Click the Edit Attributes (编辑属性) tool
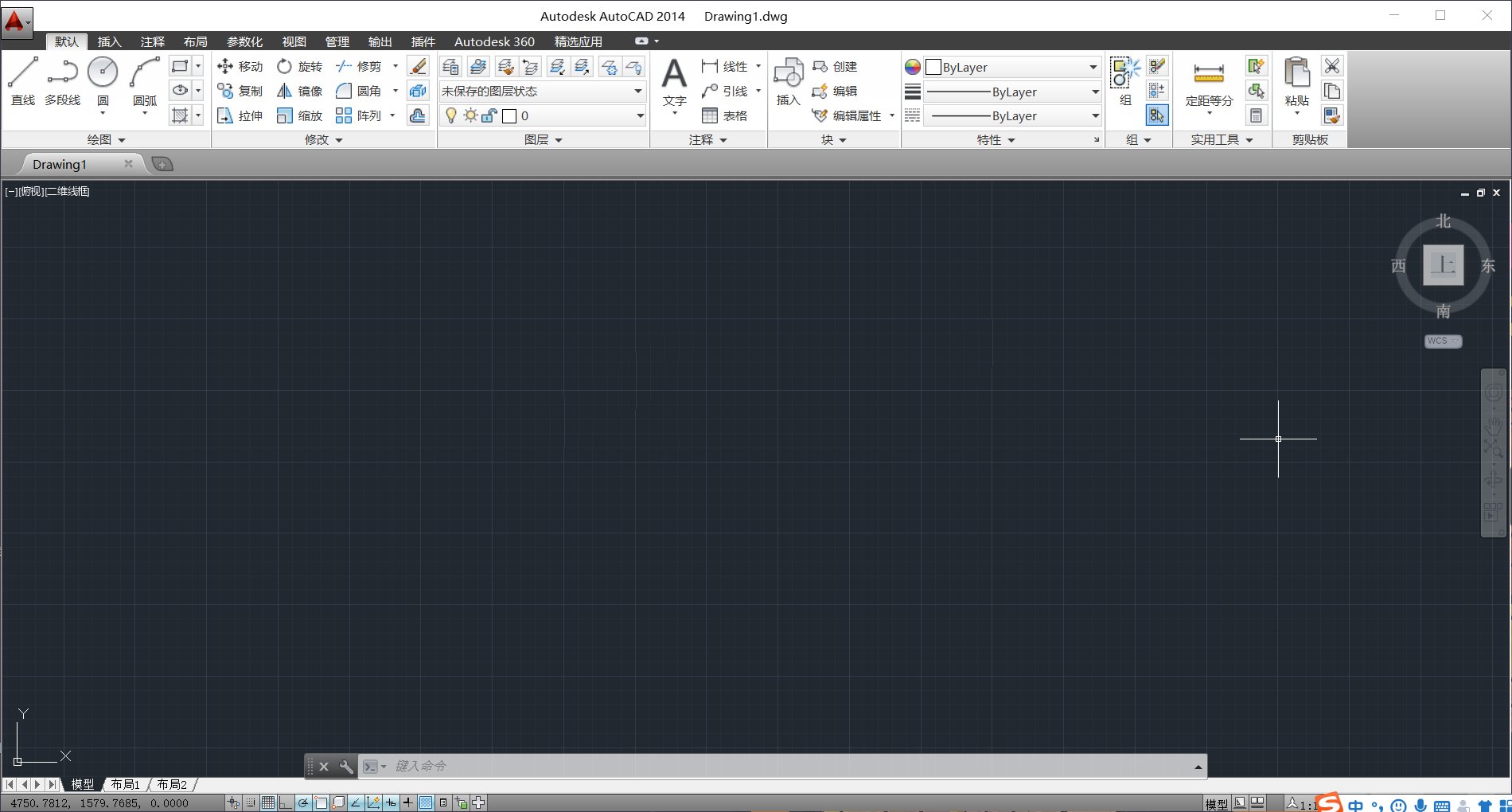 pyautogui.click(x=847, y=116)
